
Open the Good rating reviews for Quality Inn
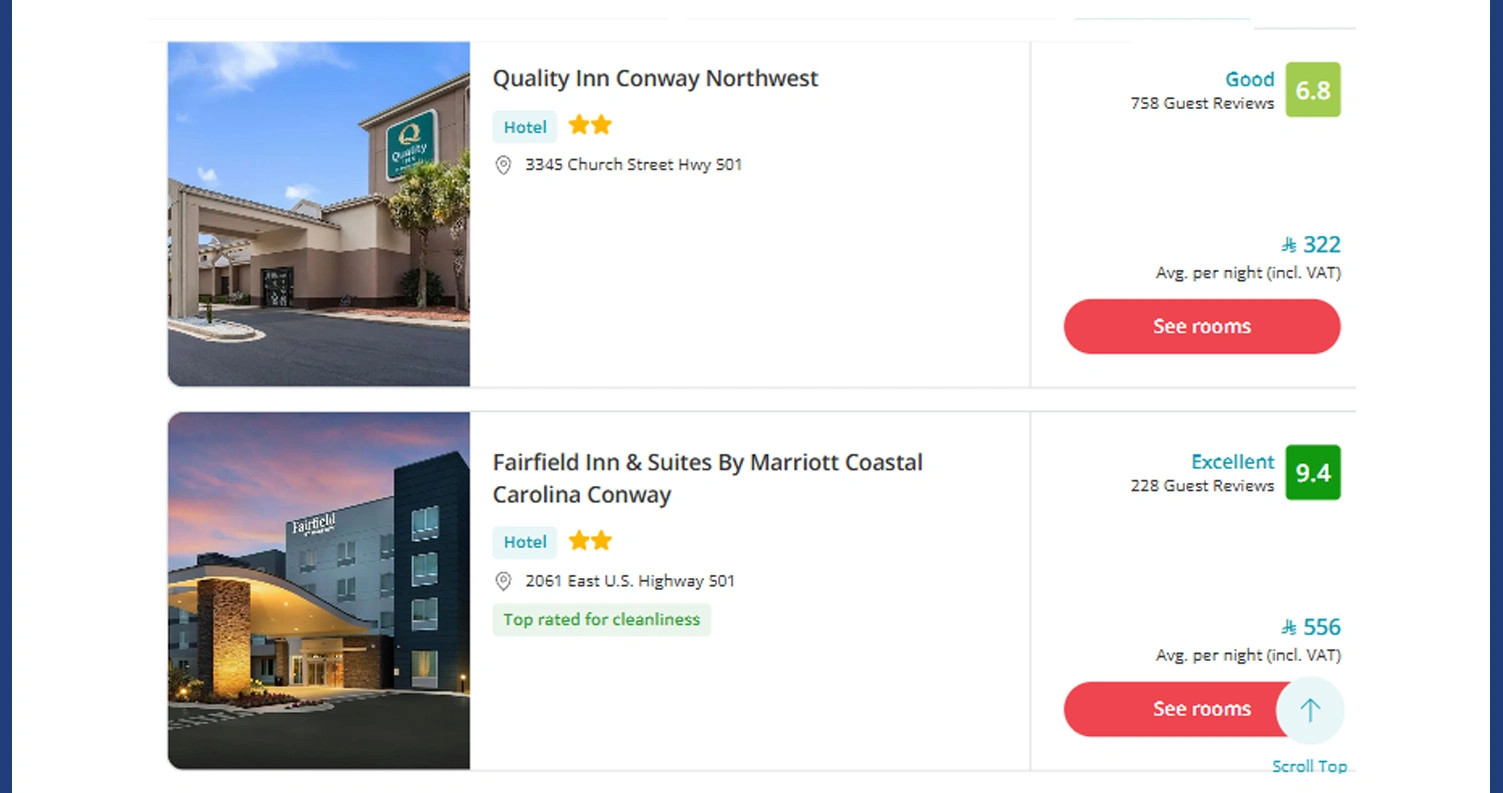1249,79
